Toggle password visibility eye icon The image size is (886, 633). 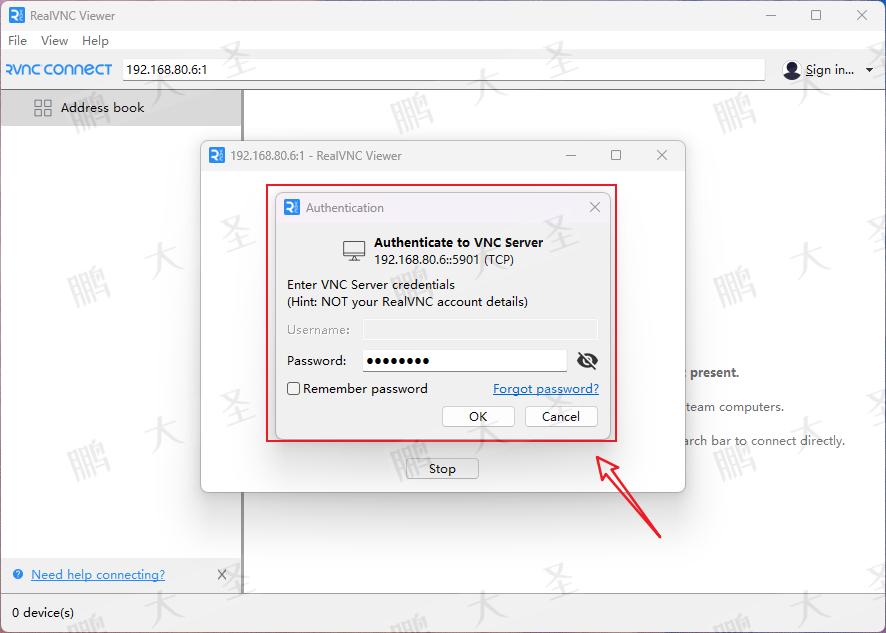point(587,361)
